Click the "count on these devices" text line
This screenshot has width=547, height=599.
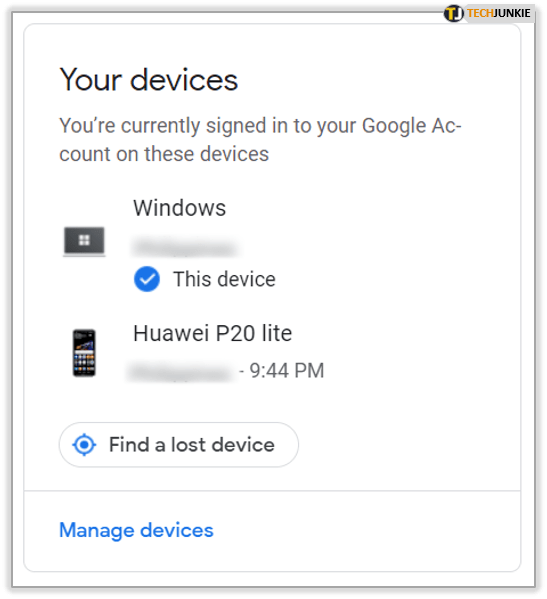164,154
